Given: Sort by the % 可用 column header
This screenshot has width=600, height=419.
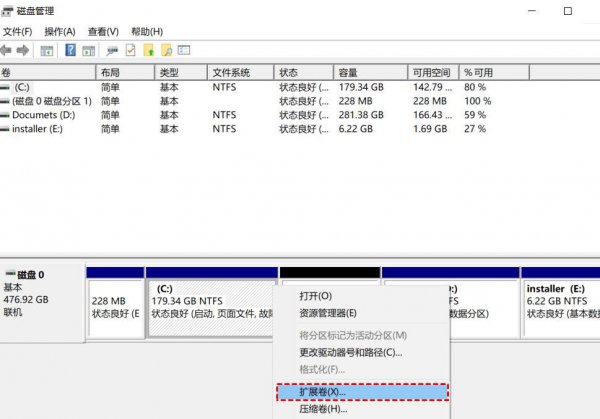Looking at the screenshot, I should (x=494, y=72).
